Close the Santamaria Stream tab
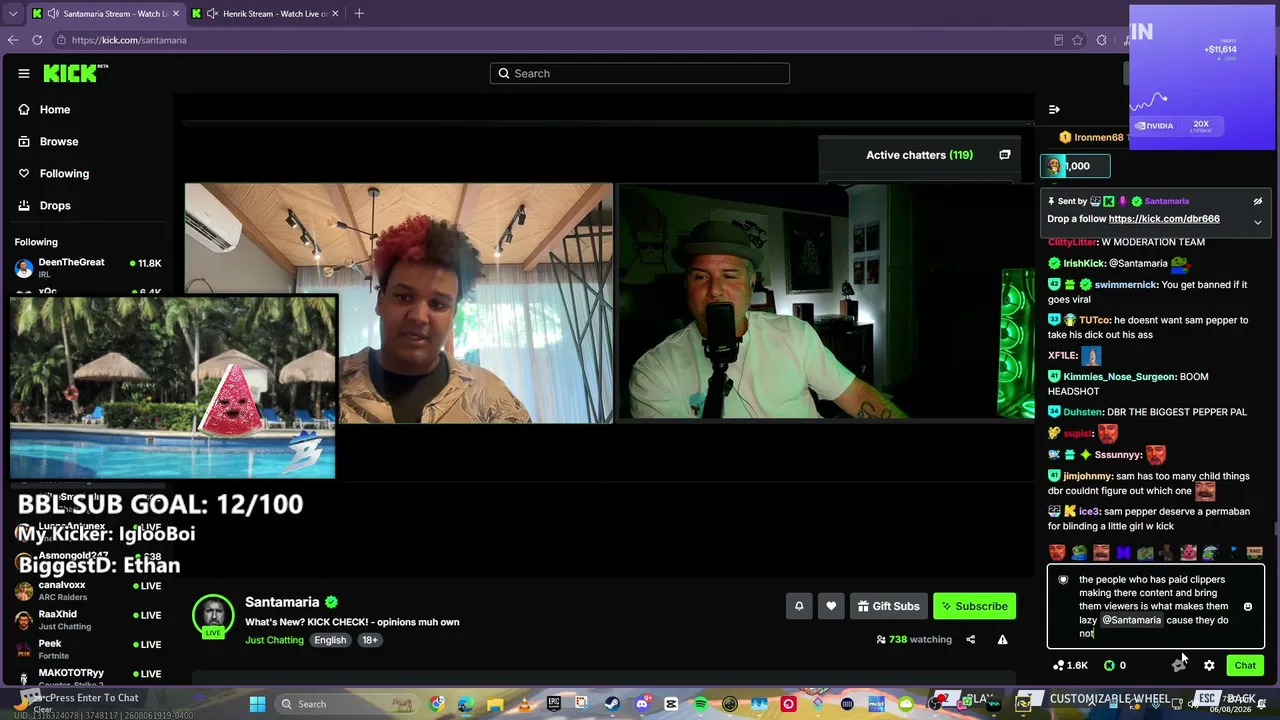This screenshot has width=1280, height=720. [174, 13]
